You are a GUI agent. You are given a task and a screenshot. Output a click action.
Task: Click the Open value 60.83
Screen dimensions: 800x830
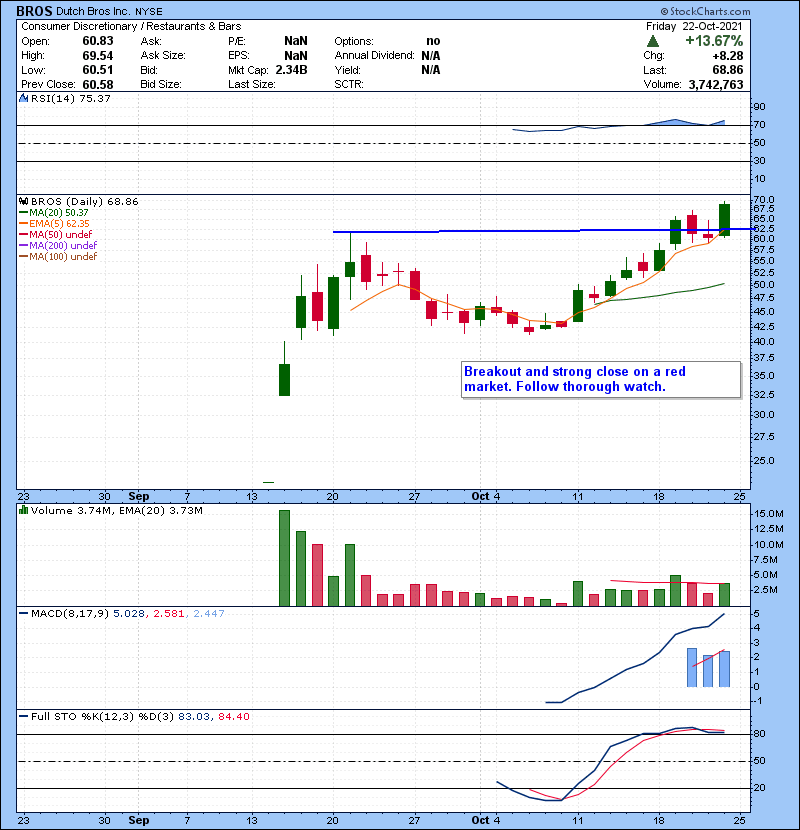98,41
